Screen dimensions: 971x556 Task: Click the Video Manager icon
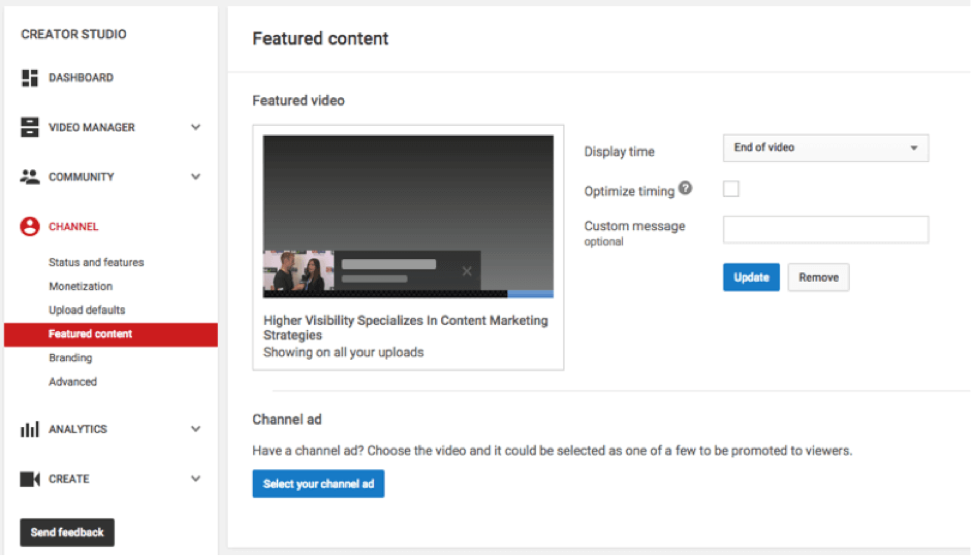(x=30, y=128)
